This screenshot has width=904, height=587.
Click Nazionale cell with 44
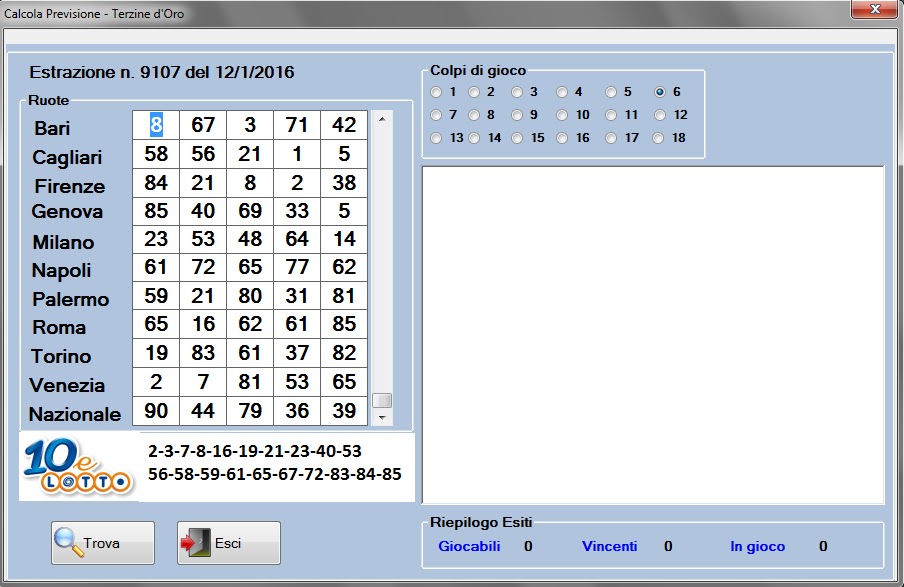pyautogui.click(x=203, y=411)
